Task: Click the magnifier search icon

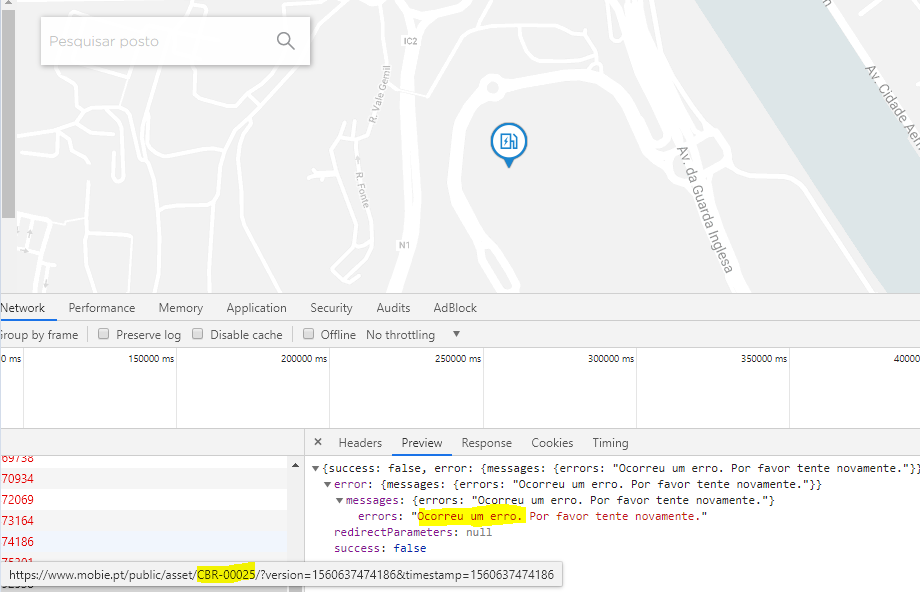Action: click(x=285, y=41)
